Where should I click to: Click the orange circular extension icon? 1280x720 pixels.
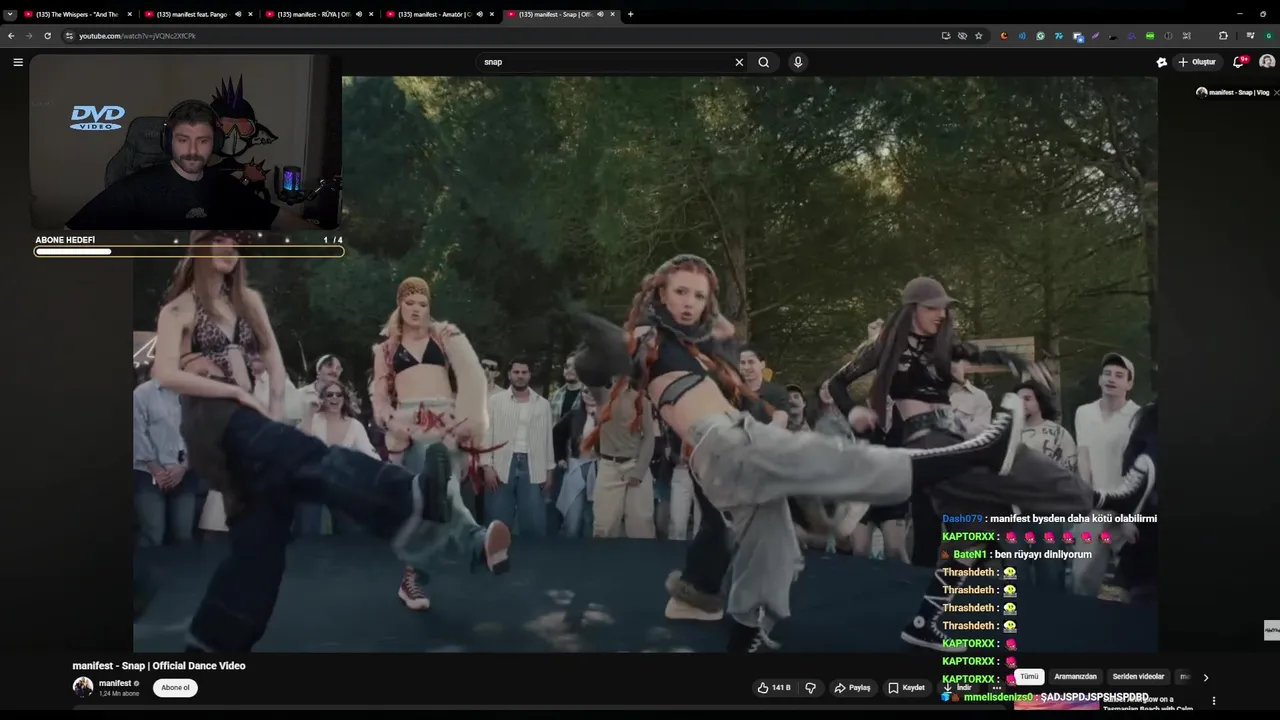(x=1004, y=36)
